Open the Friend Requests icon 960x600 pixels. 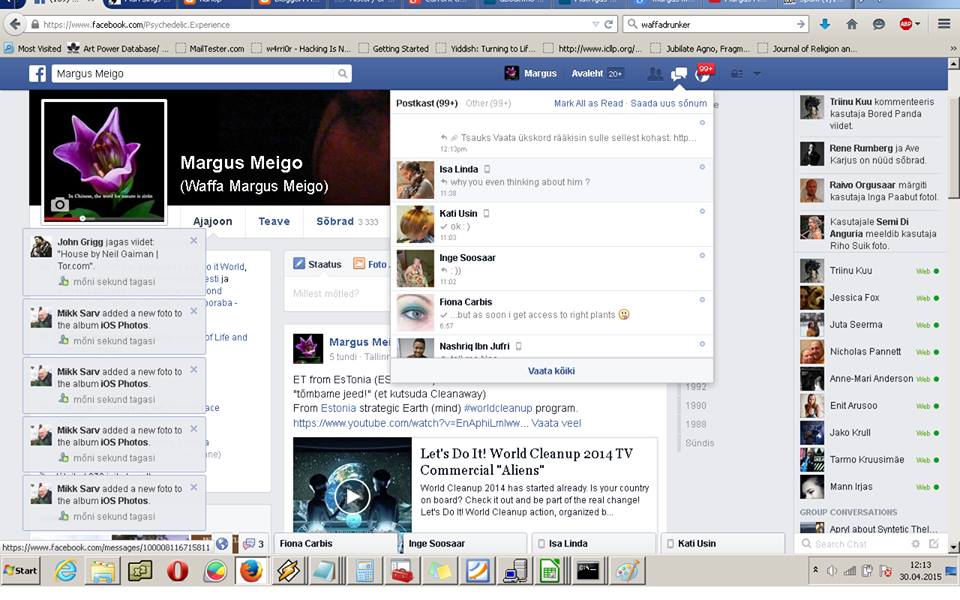pyautogui.click(x=655, y=73)
